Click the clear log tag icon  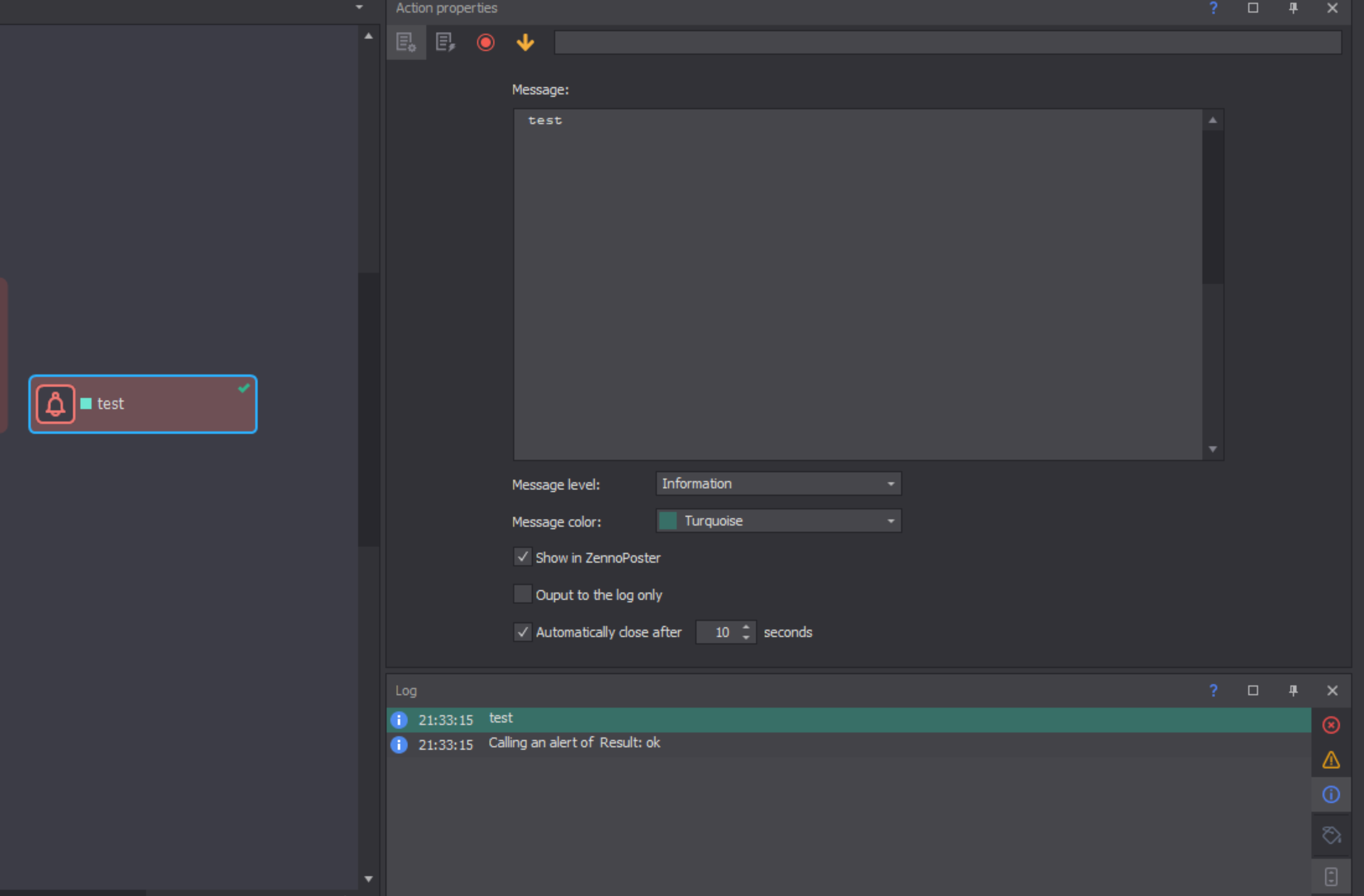(1331, 835)
